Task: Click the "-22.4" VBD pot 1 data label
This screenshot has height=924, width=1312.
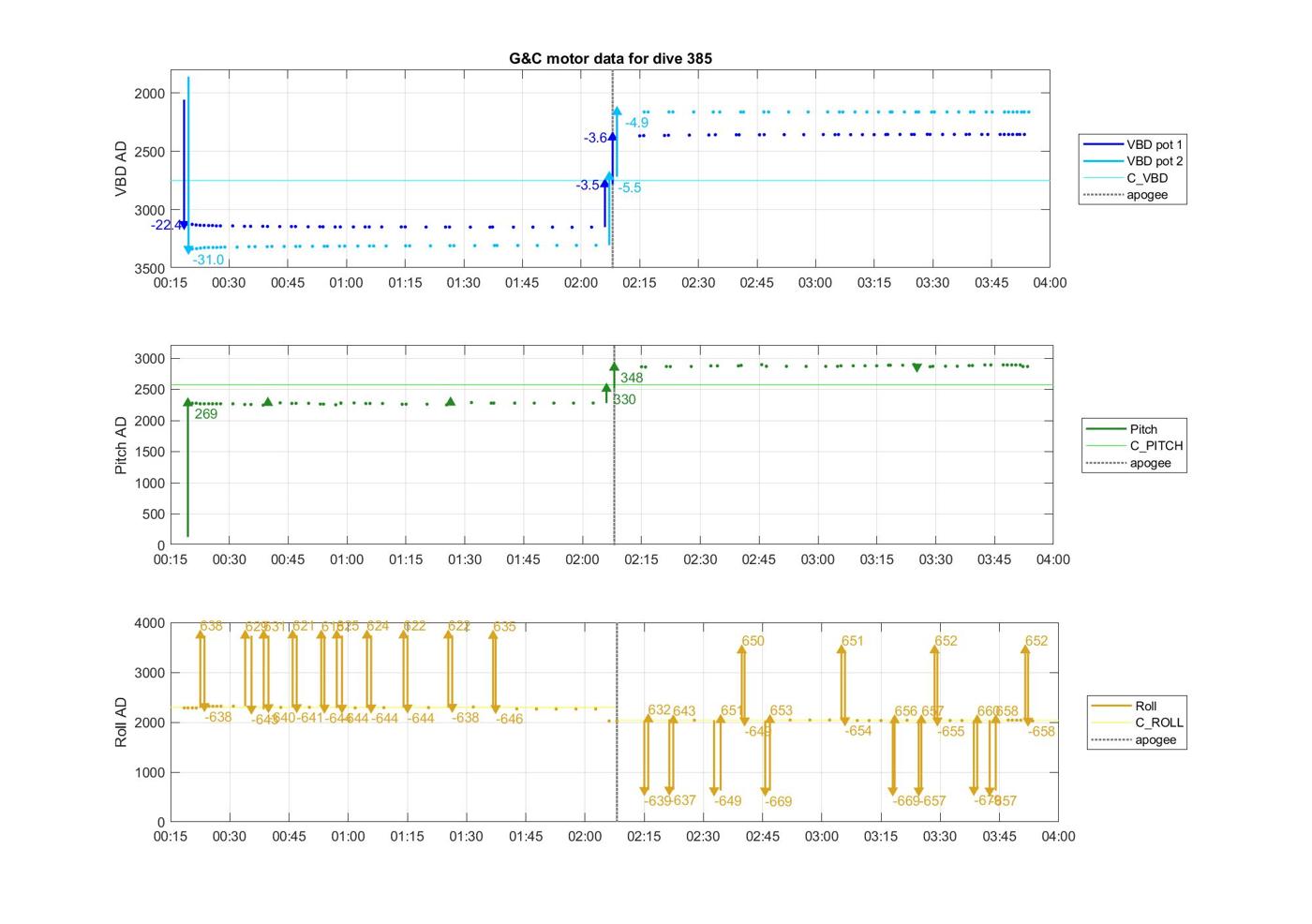Action: tap(166, 225)
